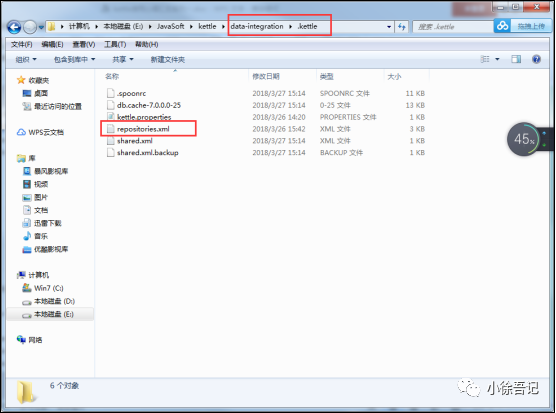Viewport: 556px width, 413px height.
Task: Open the change view dropdown arrow
Action: (497, 59)
